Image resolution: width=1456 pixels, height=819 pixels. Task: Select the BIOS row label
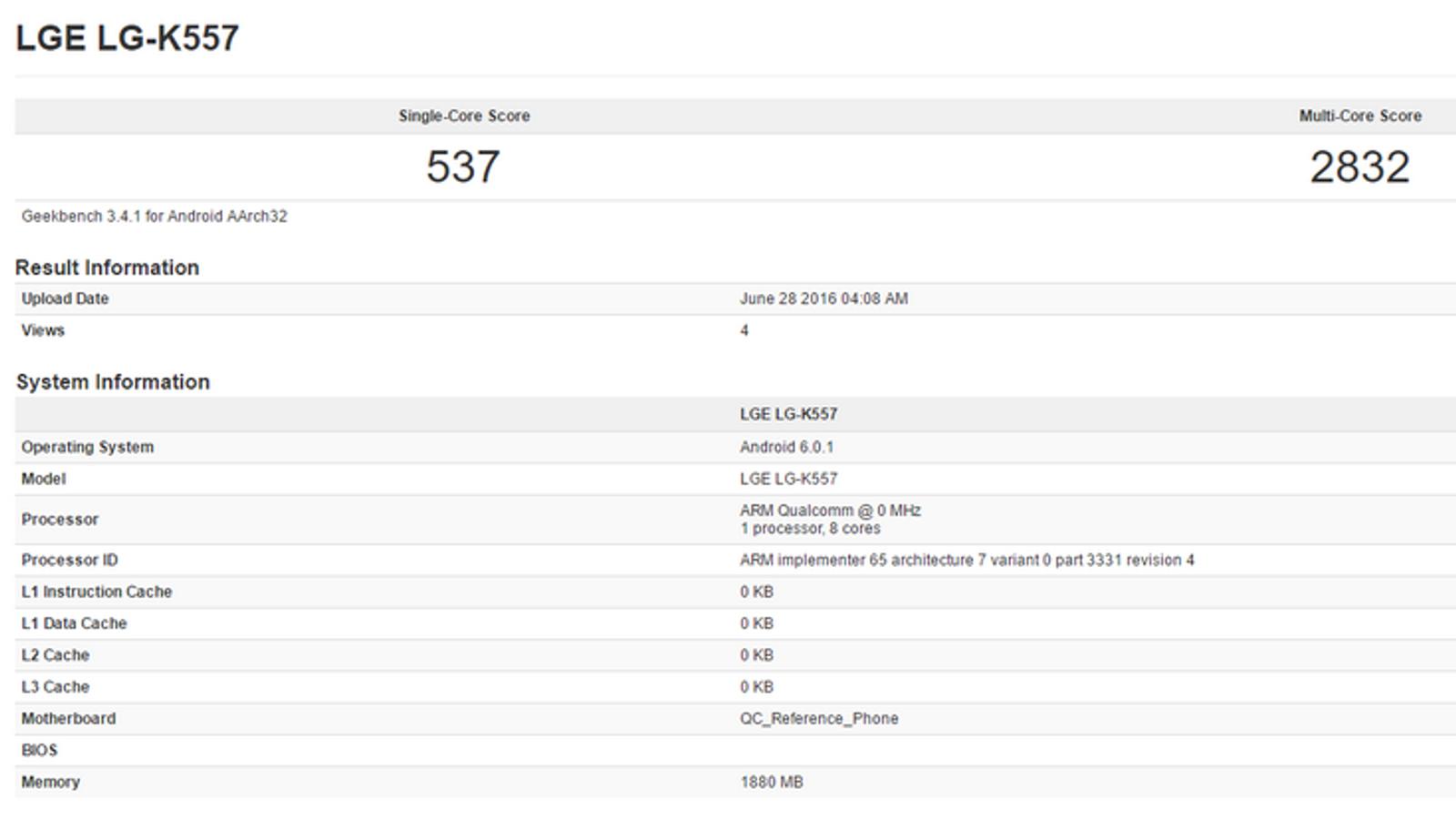39,751
